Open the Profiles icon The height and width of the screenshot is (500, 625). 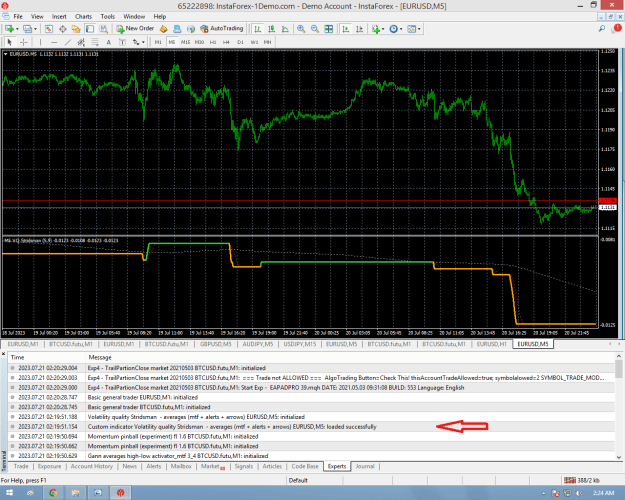click(27, 29)
